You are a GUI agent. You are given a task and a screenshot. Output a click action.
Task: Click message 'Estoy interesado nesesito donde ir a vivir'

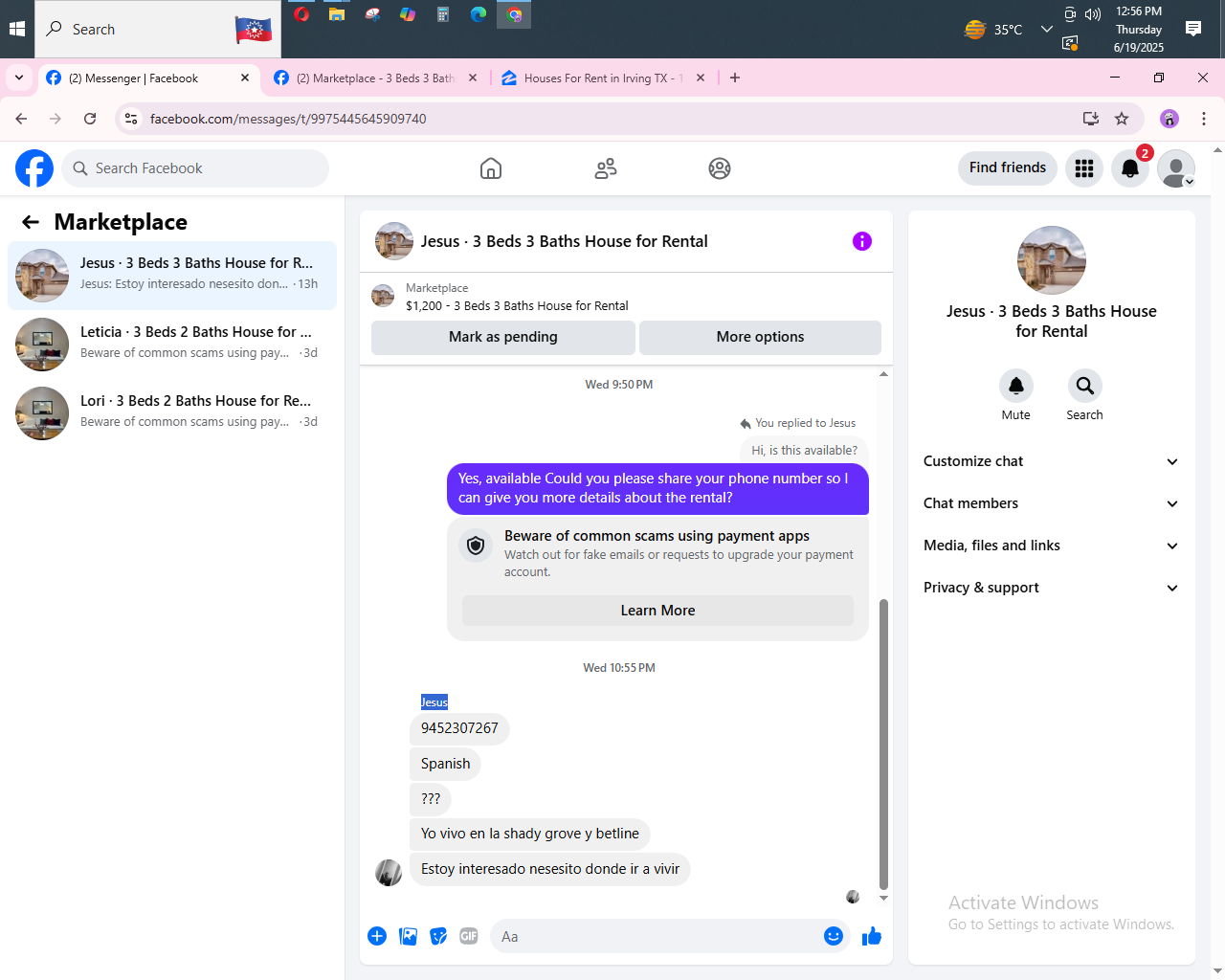pyautogui.click(x=550, y=869)
